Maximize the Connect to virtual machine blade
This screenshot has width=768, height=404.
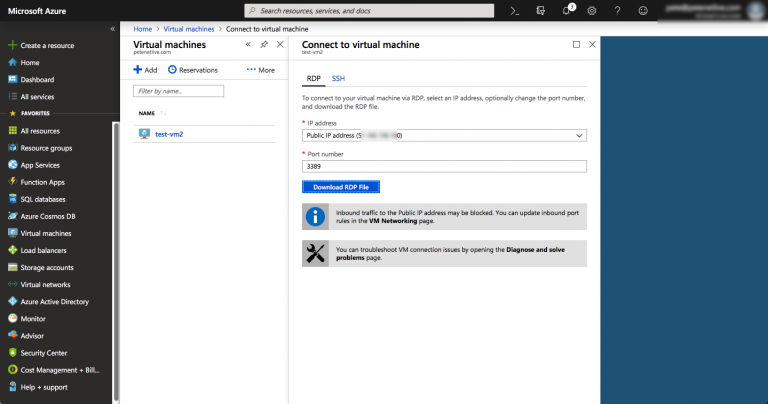point(576,45)
